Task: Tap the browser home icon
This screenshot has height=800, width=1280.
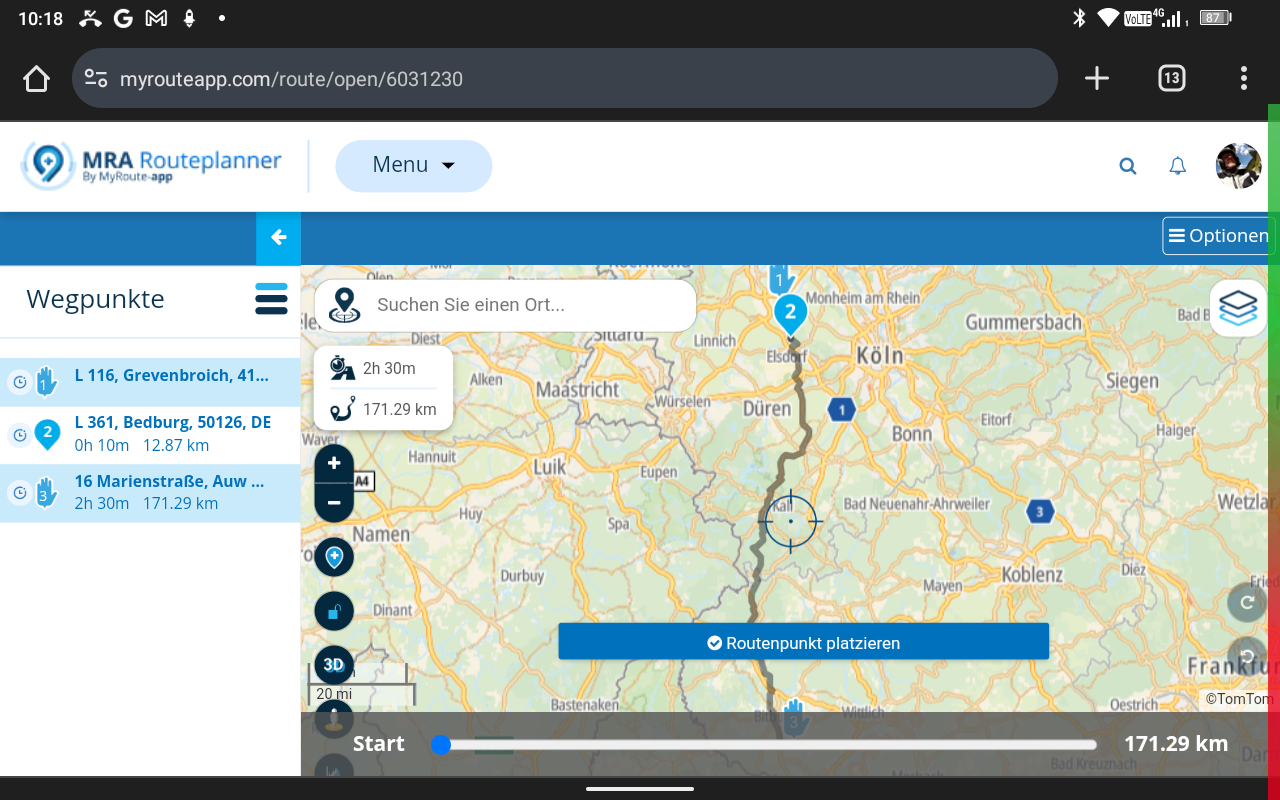Action: [x=36, y=79]
